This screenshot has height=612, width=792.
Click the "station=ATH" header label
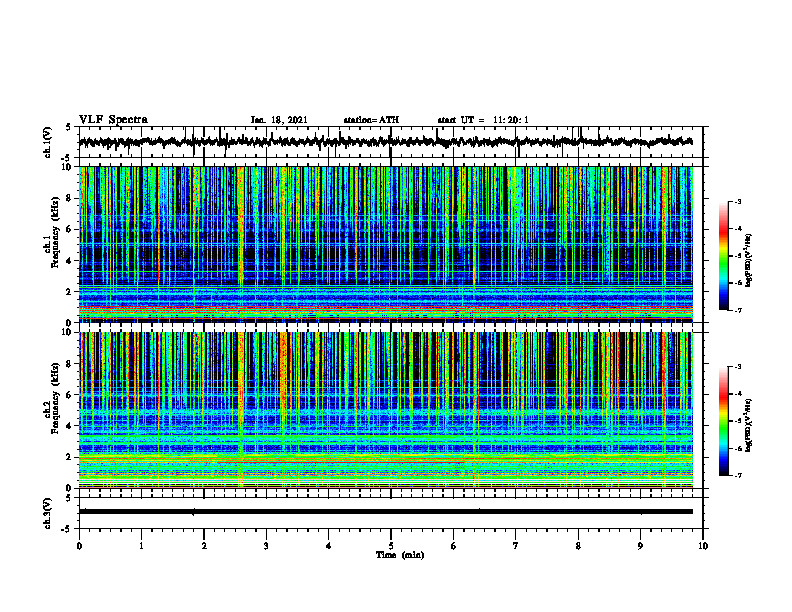tap(371, 120)
